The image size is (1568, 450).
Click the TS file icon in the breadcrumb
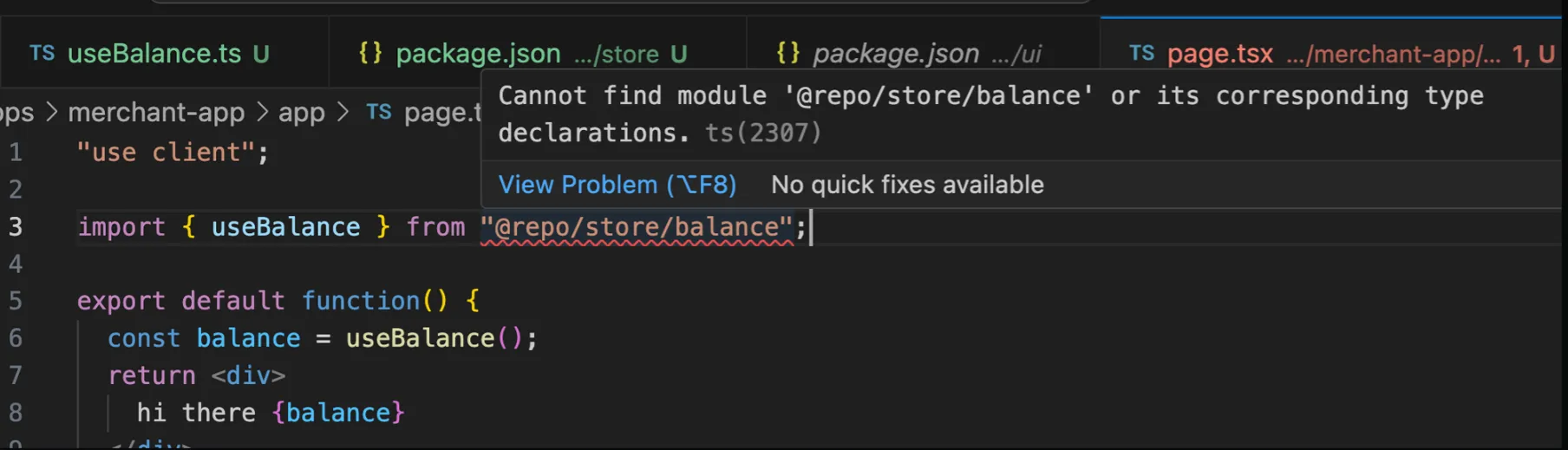pos(378,113)
